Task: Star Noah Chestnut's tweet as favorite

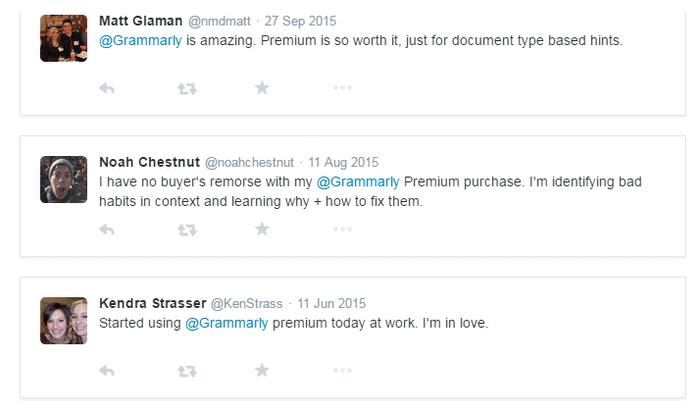Action: tap(262, 230)
